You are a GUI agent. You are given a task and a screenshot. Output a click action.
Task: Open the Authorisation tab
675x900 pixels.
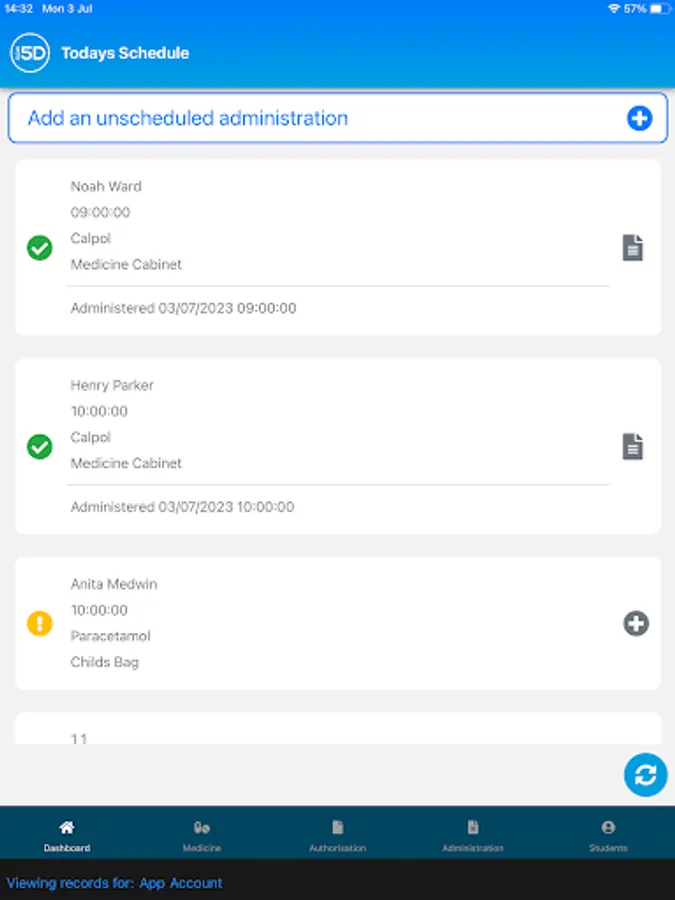(x=338, y=836)
